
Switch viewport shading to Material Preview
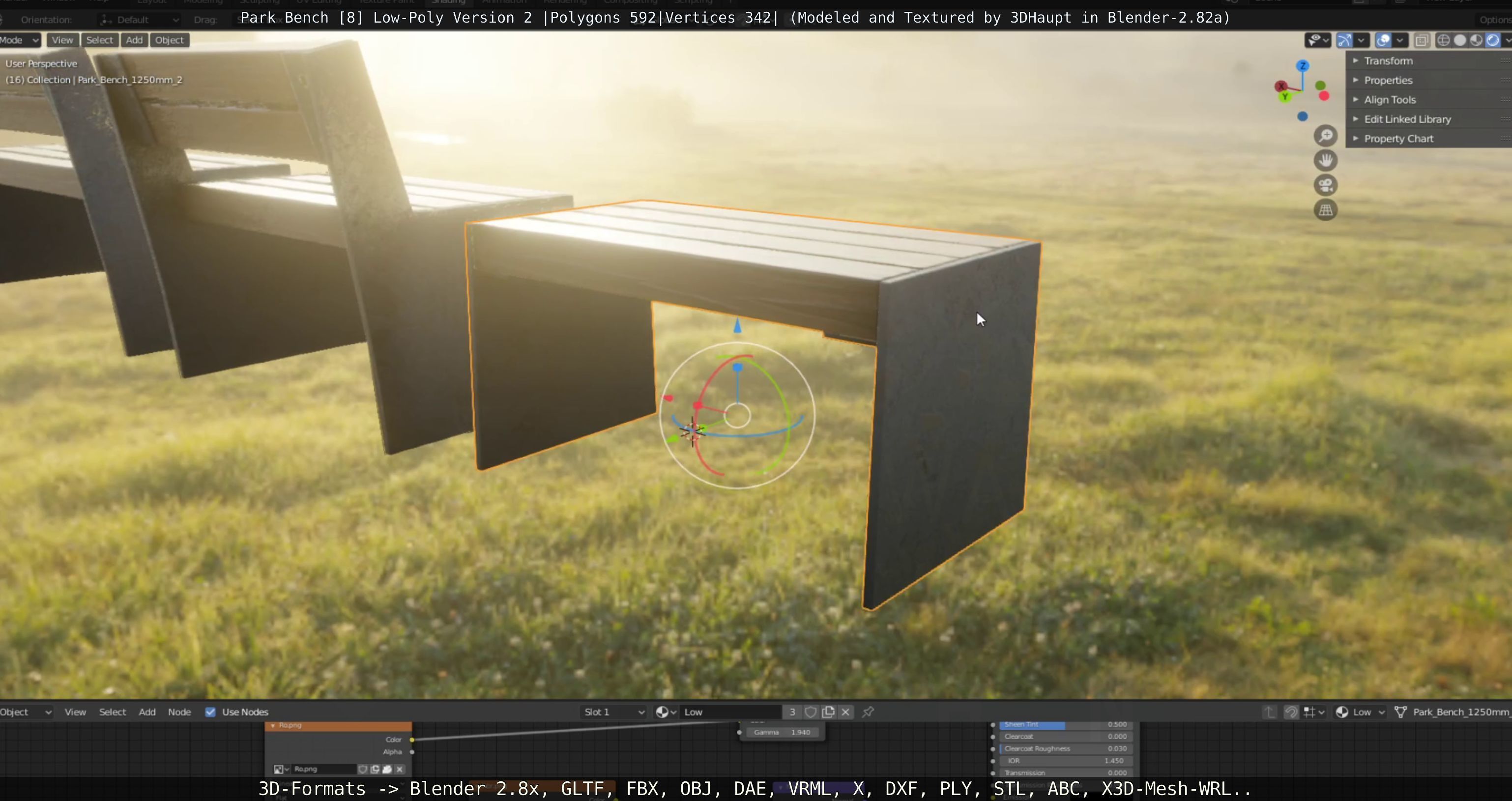[1476, 40]
